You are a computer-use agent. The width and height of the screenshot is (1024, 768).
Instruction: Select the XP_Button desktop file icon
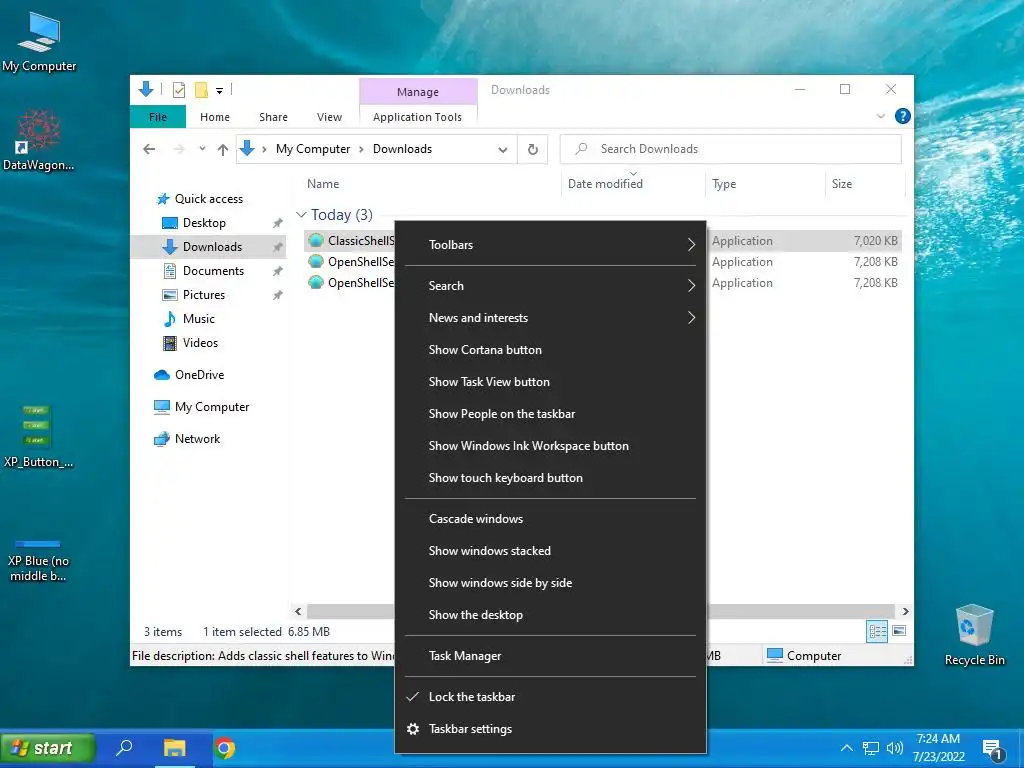38,436
